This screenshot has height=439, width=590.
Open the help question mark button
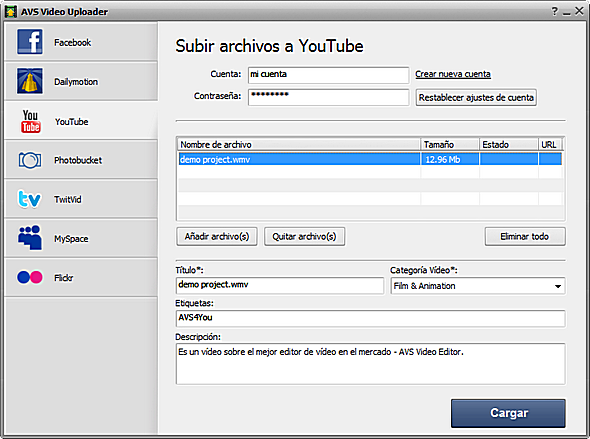(555, 11)
